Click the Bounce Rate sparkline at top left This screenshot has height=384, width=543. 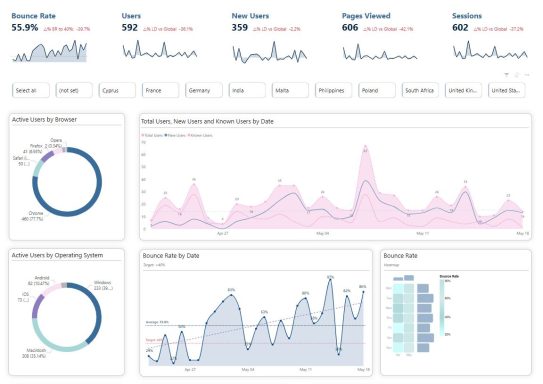coord(50,52)
